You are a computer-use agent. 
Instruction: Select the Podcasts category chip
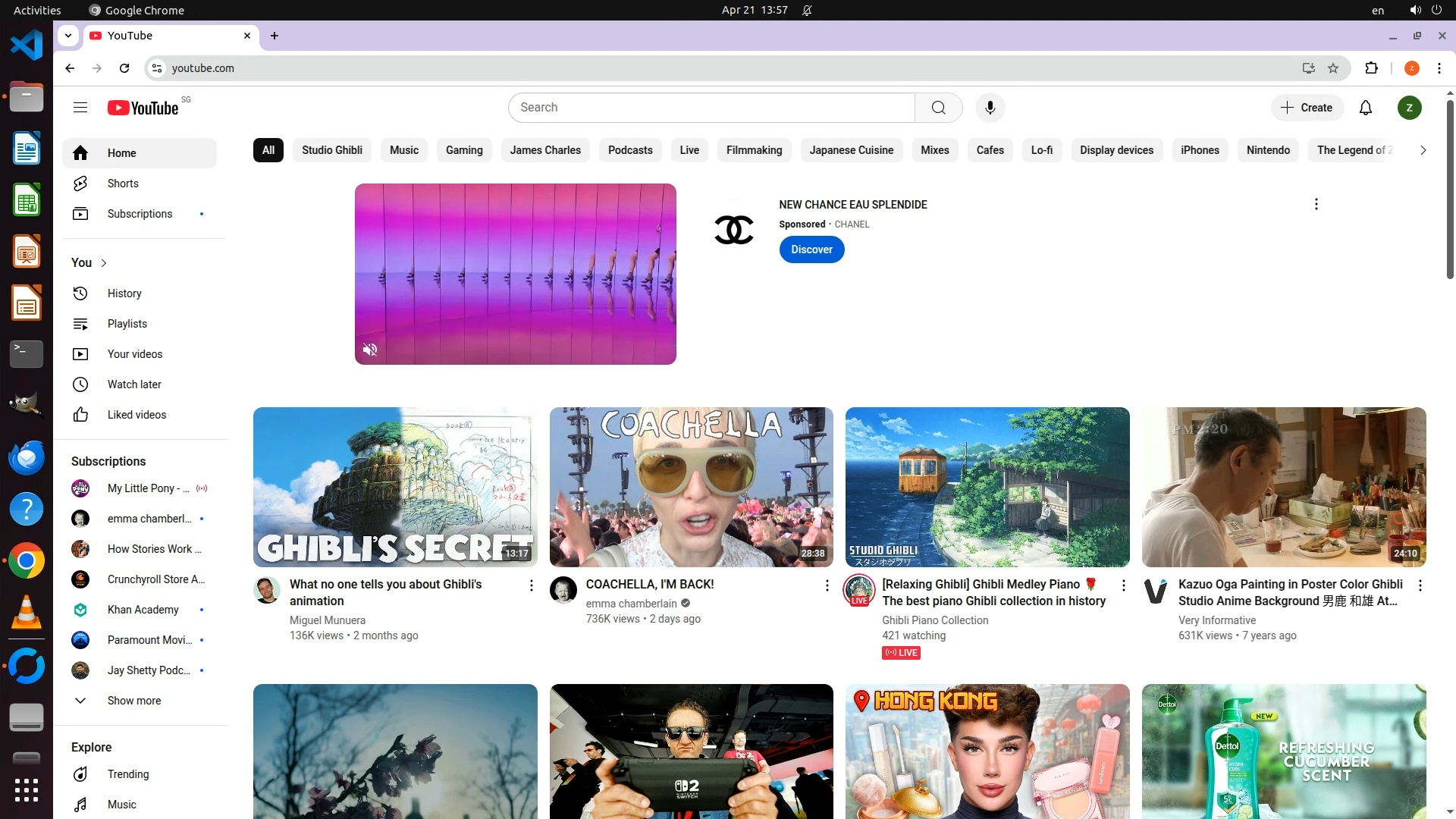click(x=629, y=150)
